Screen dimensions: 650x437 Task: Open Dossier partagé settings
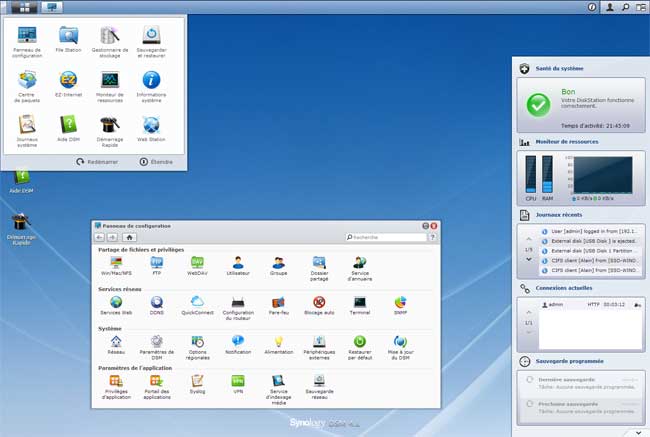point(319,268)
